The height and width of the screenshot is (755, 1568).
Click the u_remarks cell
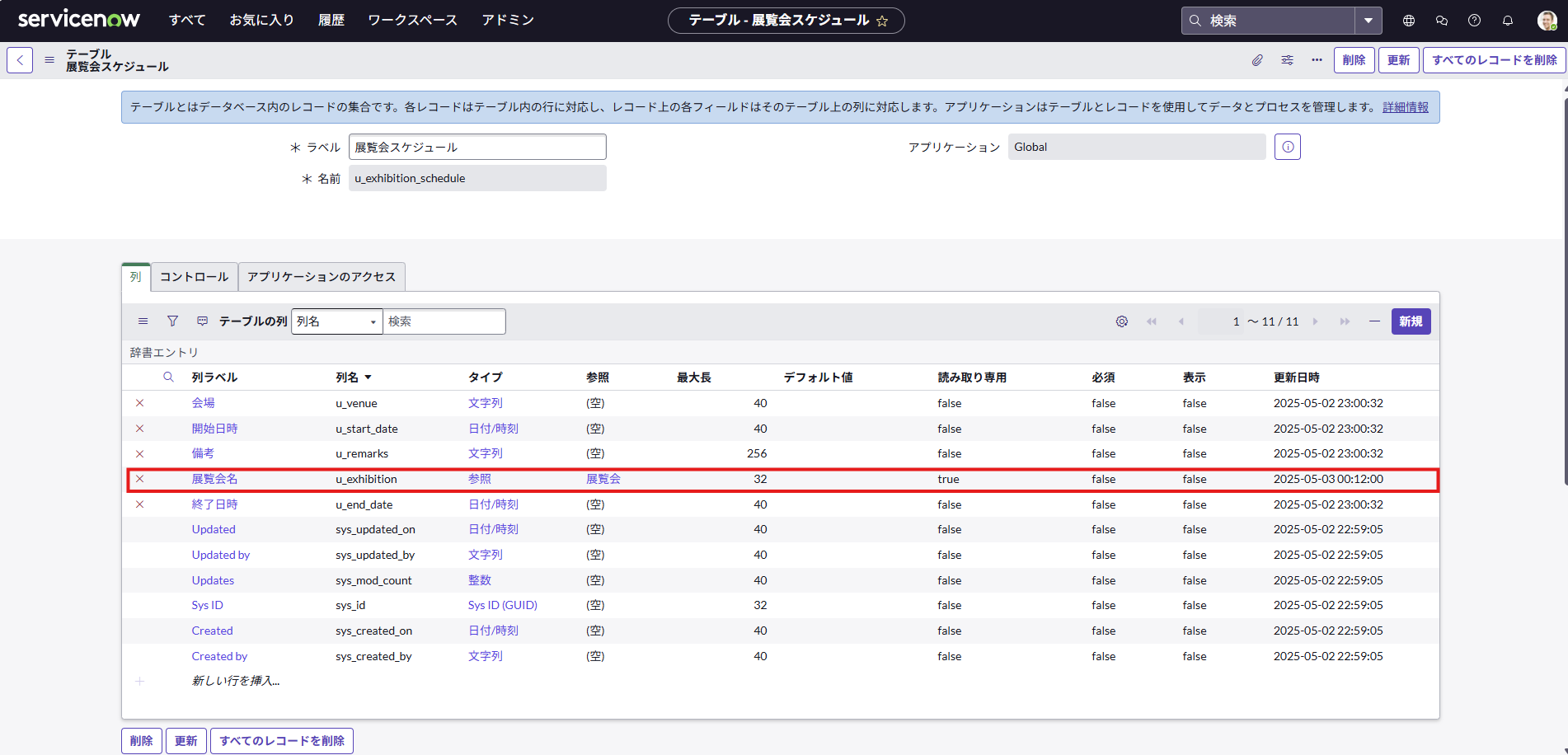point(362,454)
